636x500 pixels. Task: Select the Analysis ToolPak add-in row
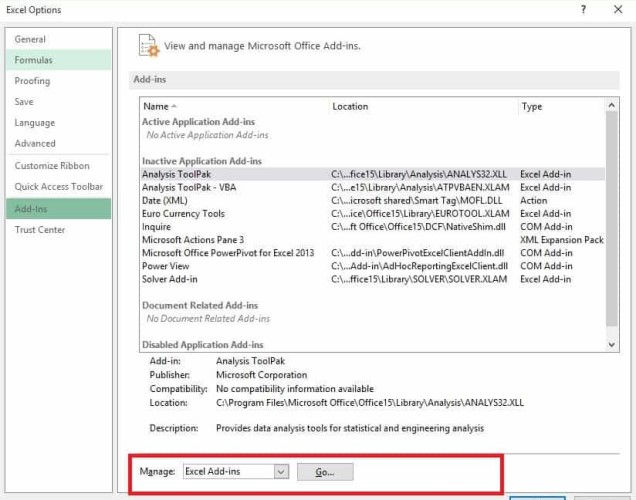[373, 174]
